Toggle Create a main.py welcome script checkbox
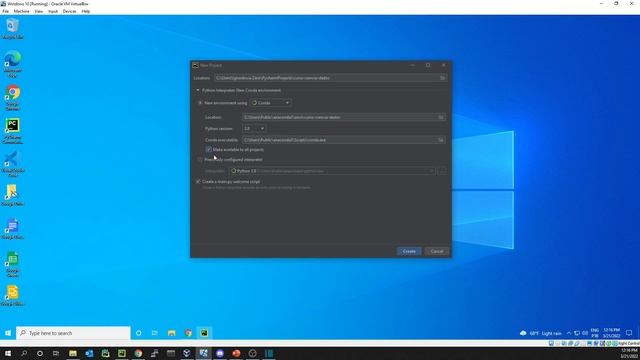 pyautogui.click(x=198, y=182)
